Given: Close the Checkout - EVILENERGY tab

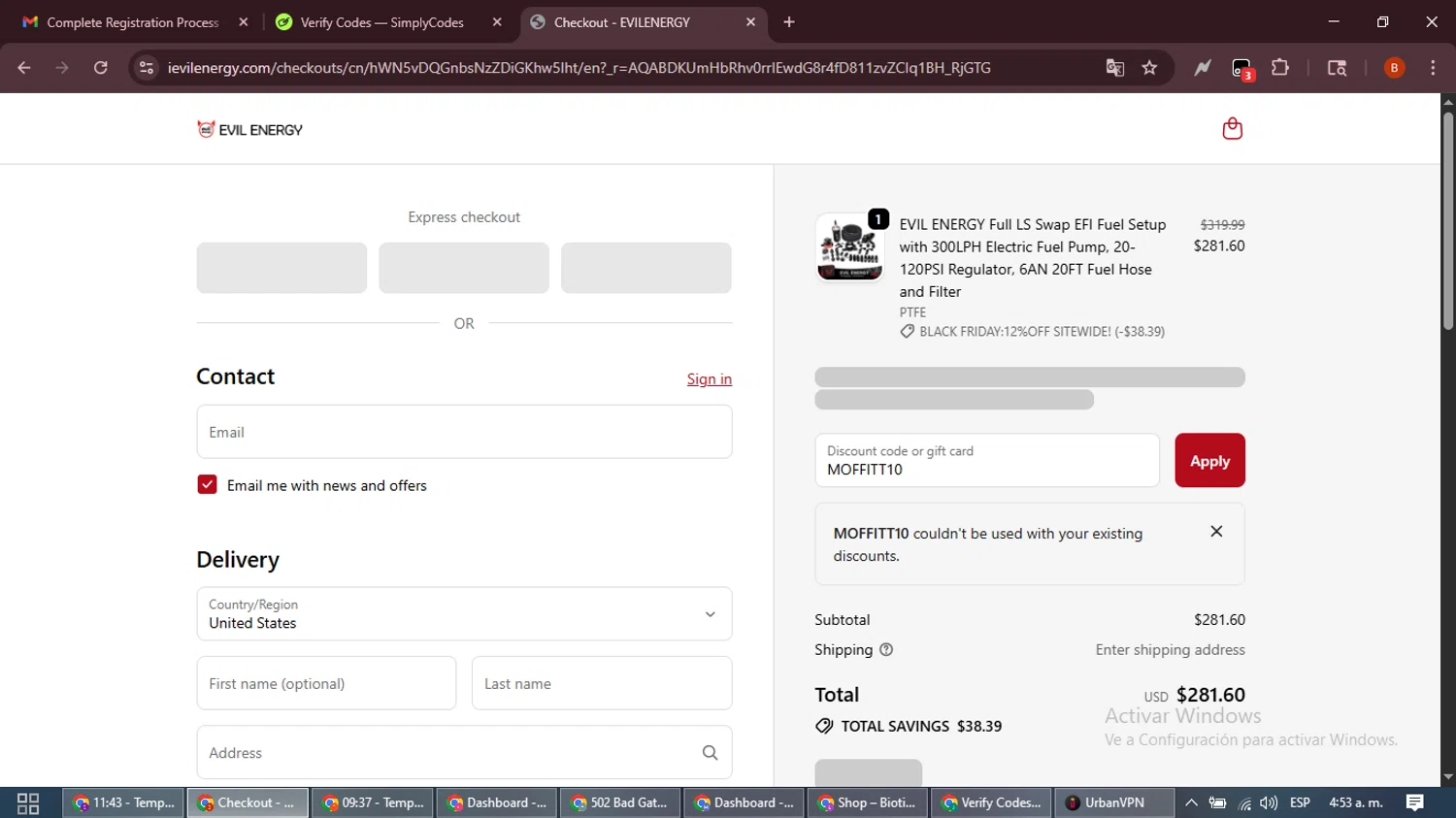Looking at the screenshot, I should point(750,22).
